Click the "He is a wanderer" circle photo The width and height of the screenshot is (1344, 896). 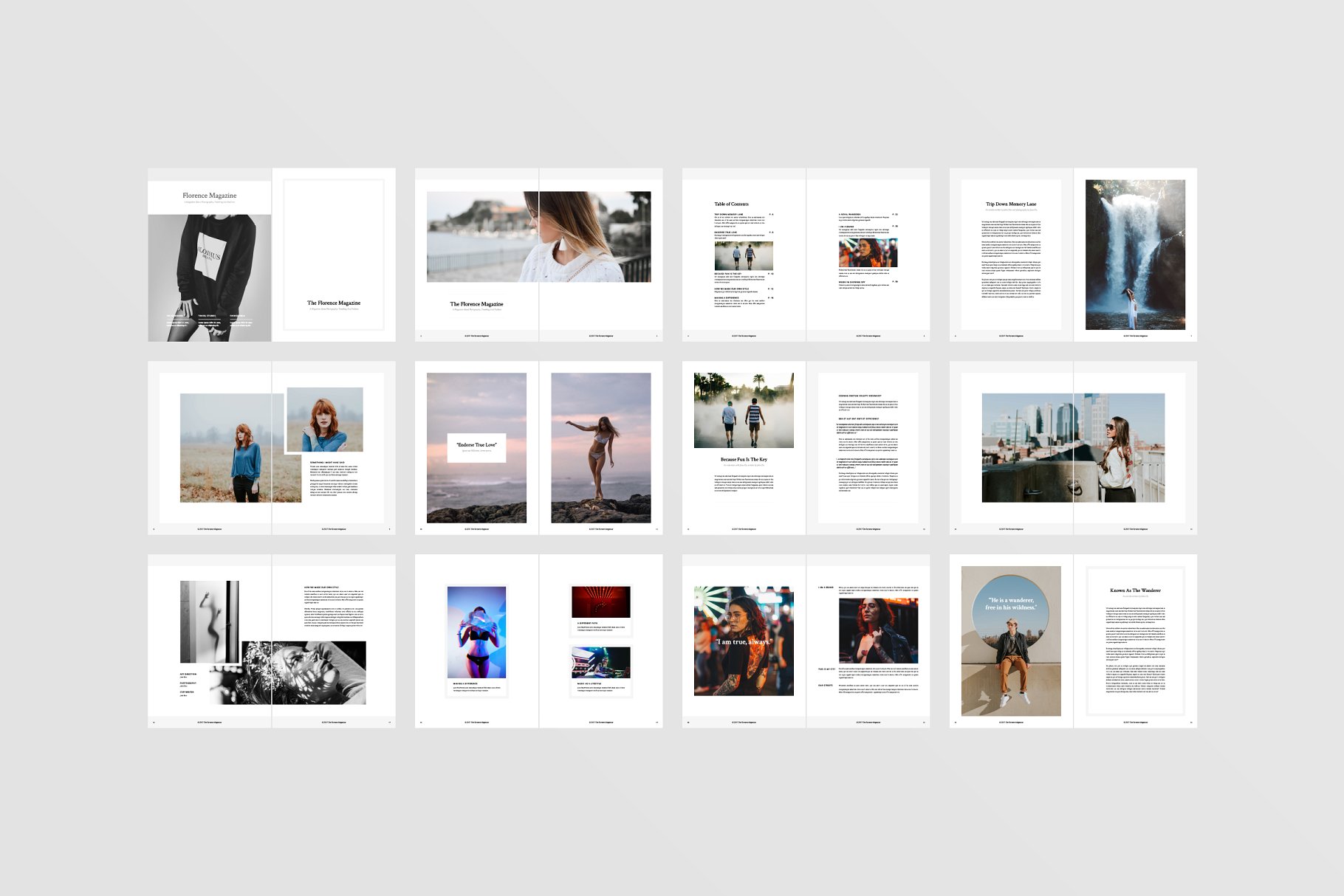click(x=1010, y=641)
